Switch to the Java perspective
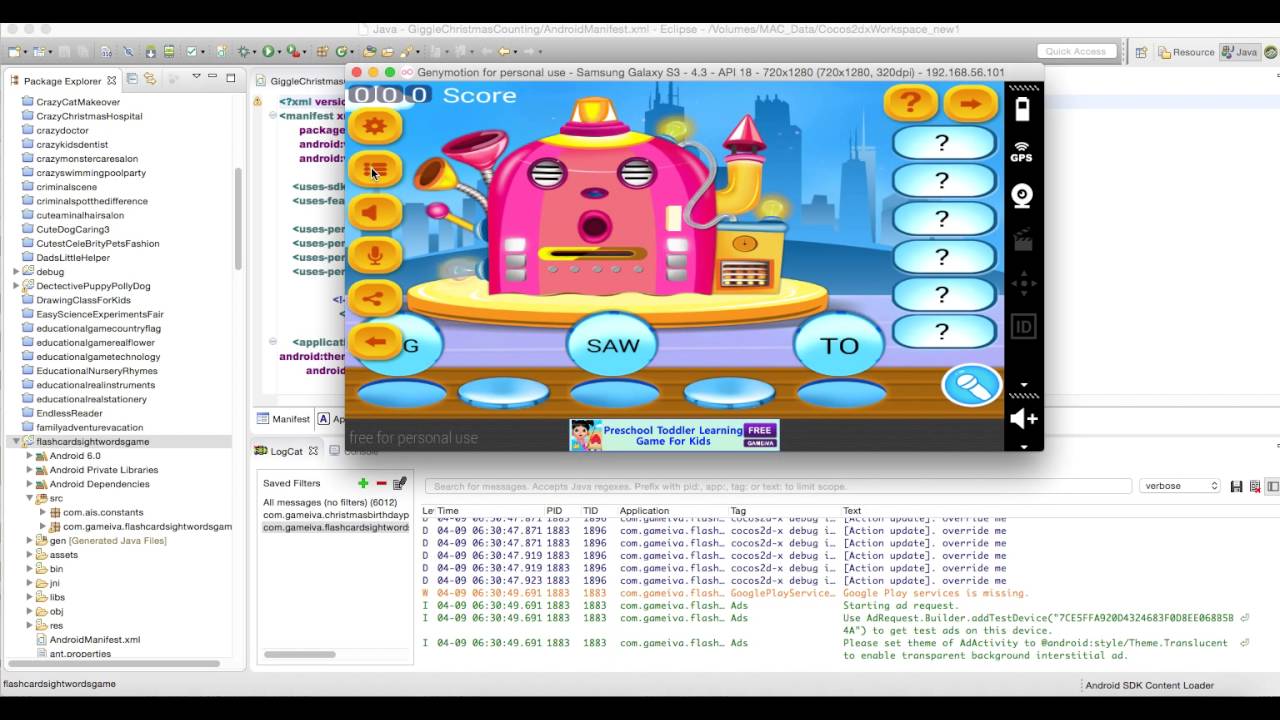 (x=1240, y=52)
